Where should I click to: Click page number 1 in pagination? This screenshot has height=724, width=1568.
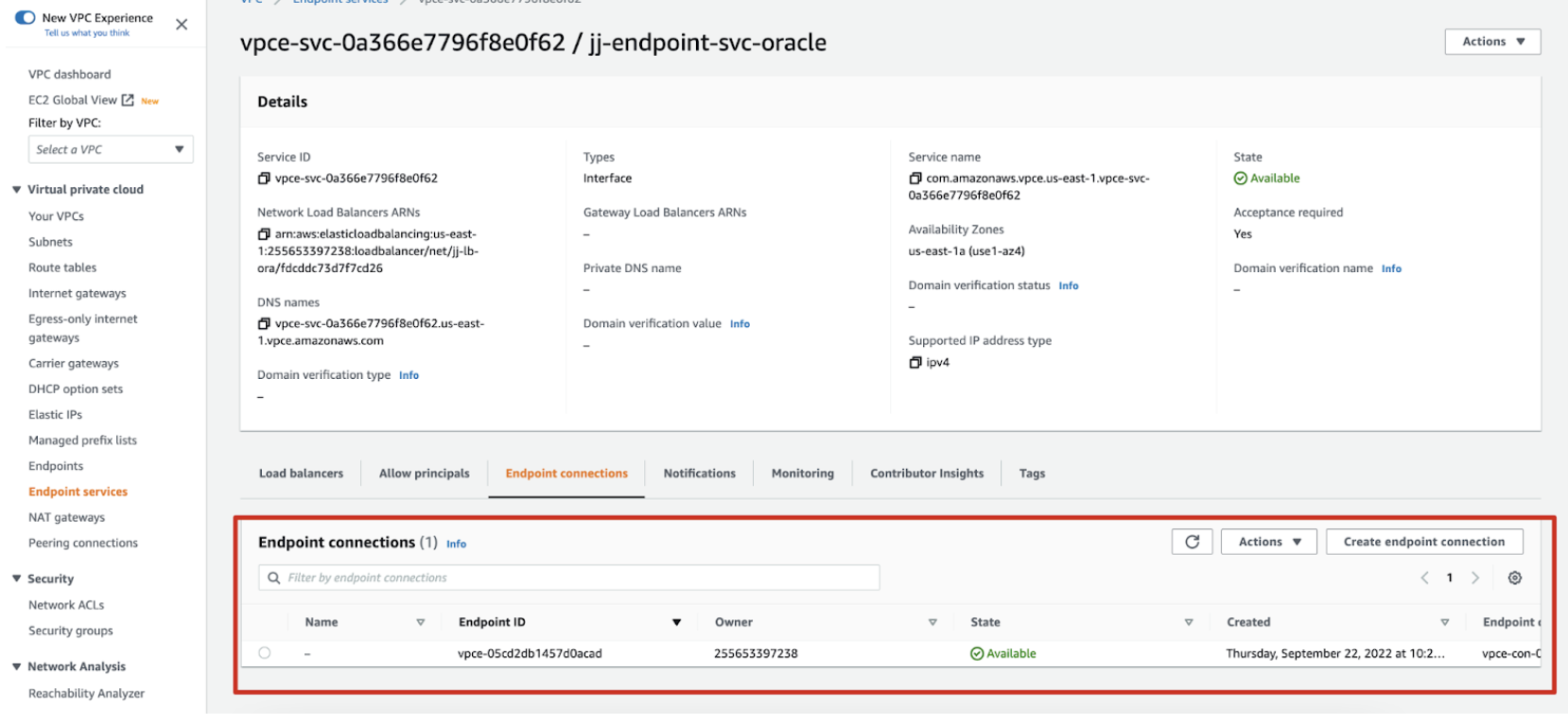pyautogui.click(x=1450, y=578)
